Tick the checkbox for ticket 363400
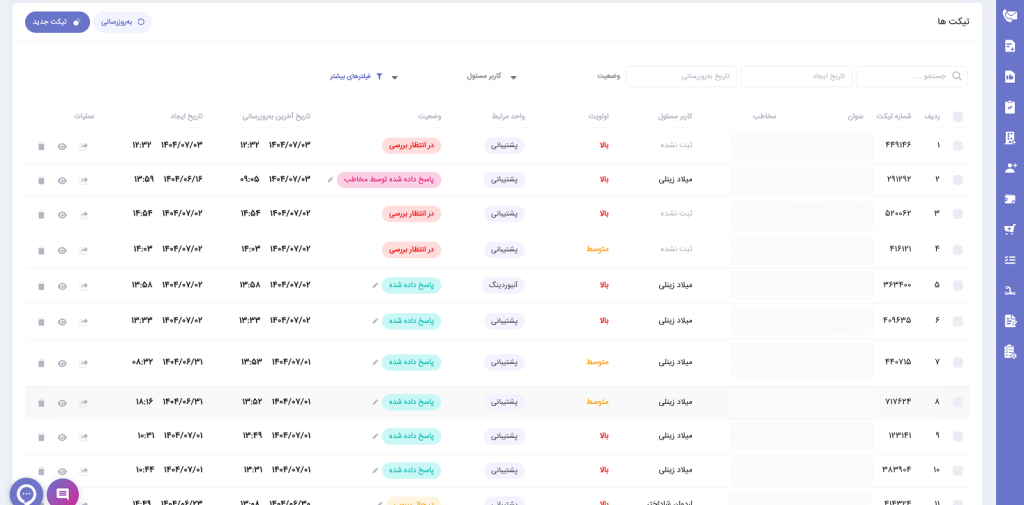The height and width of the screenshot is (505, 1024). point(958,286)
